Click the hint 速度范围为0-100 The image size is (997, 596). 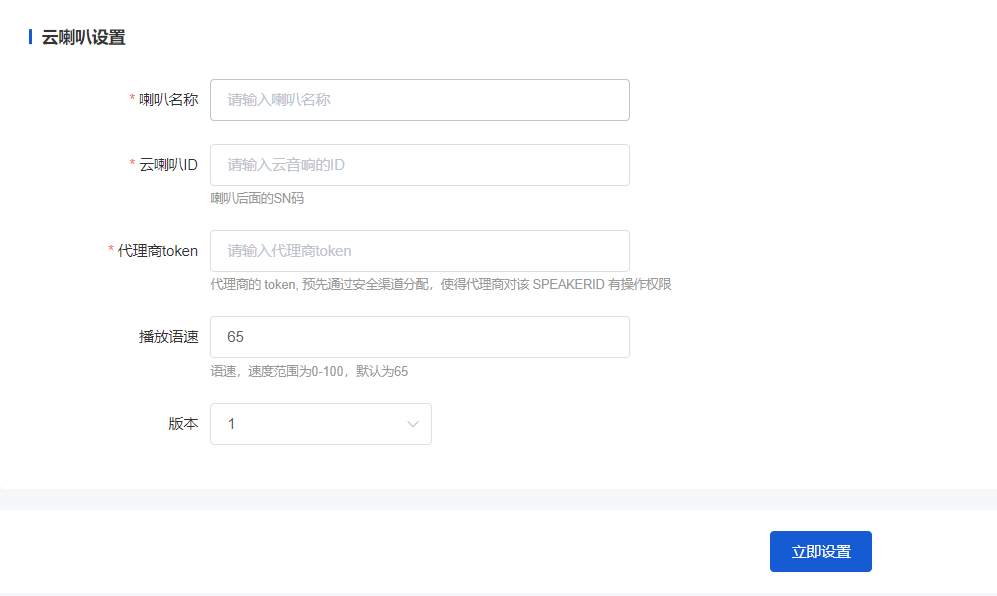(x=309, y=371)
